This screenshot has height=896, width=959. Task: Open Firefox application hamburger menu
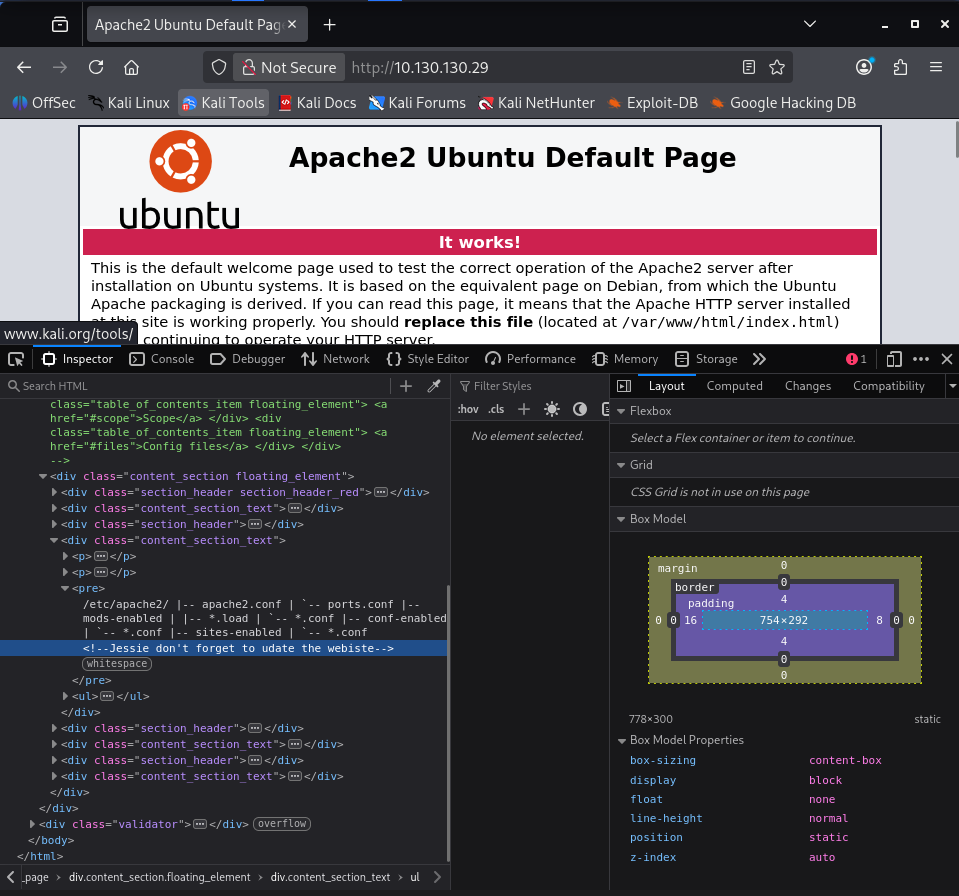click(x=936, y=67)
